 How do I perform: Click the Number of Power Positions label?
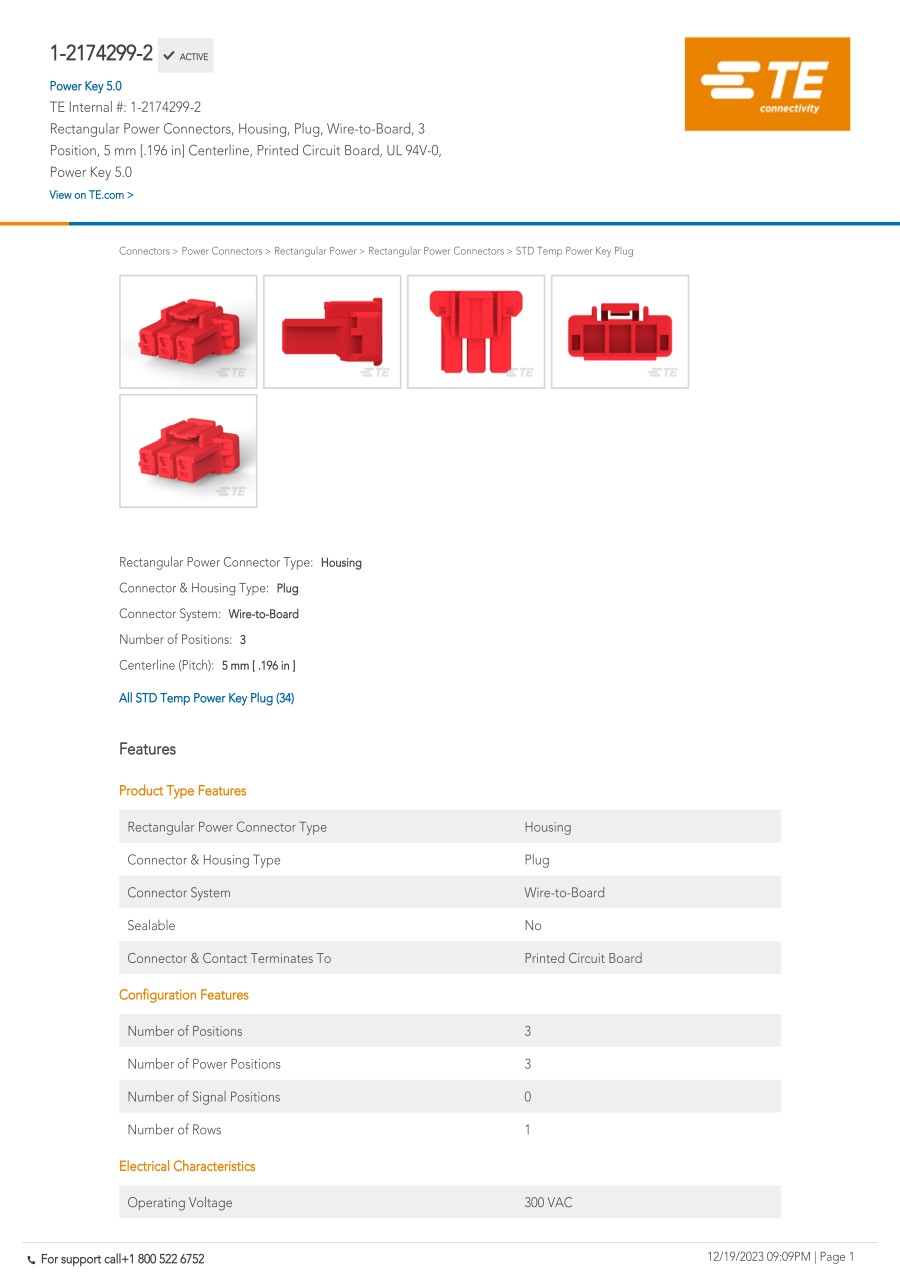pos(204,1064)
